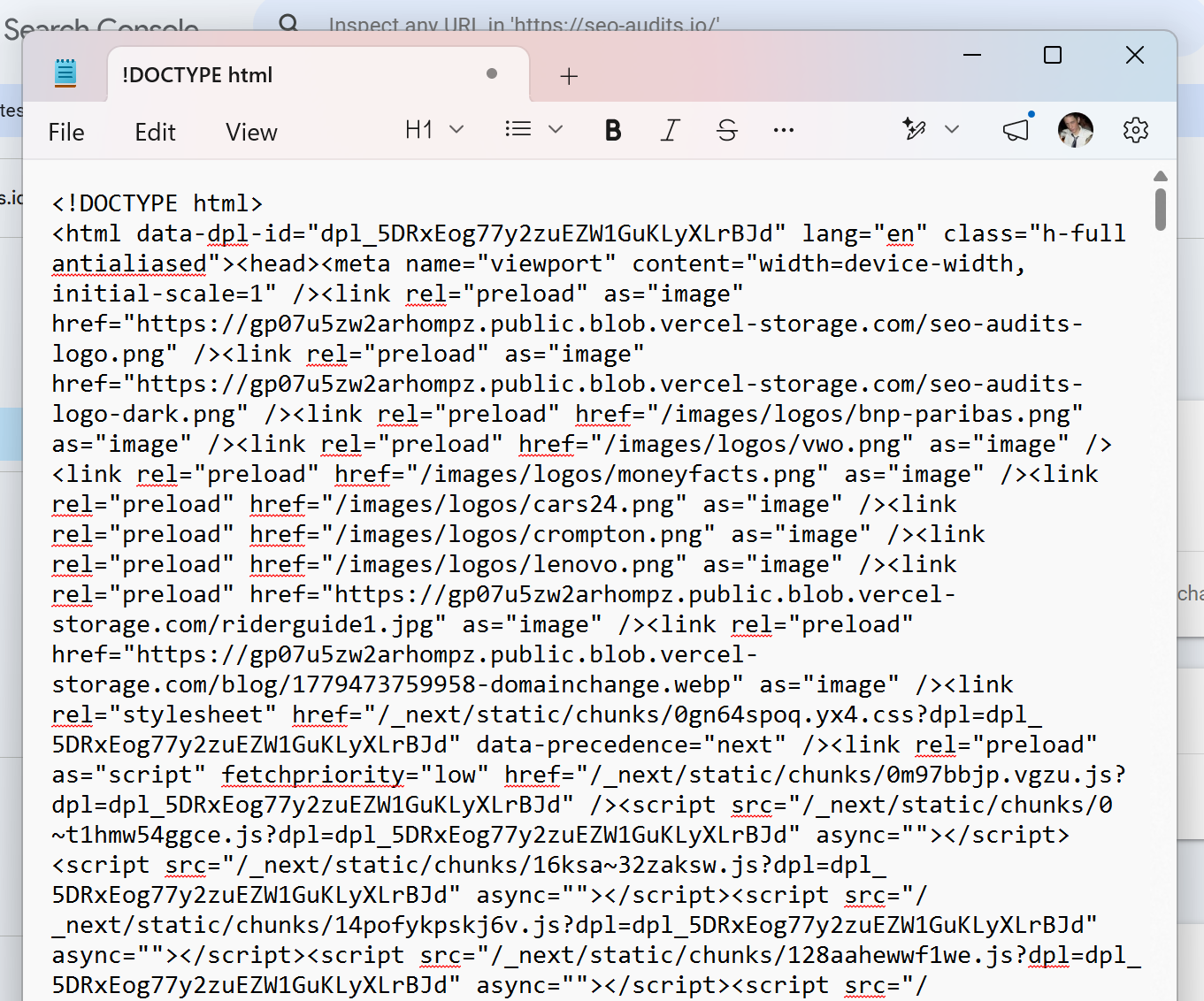Apply strikethrough formatting
This screenshot has width=1204, height=1001.
coord(727,131)
